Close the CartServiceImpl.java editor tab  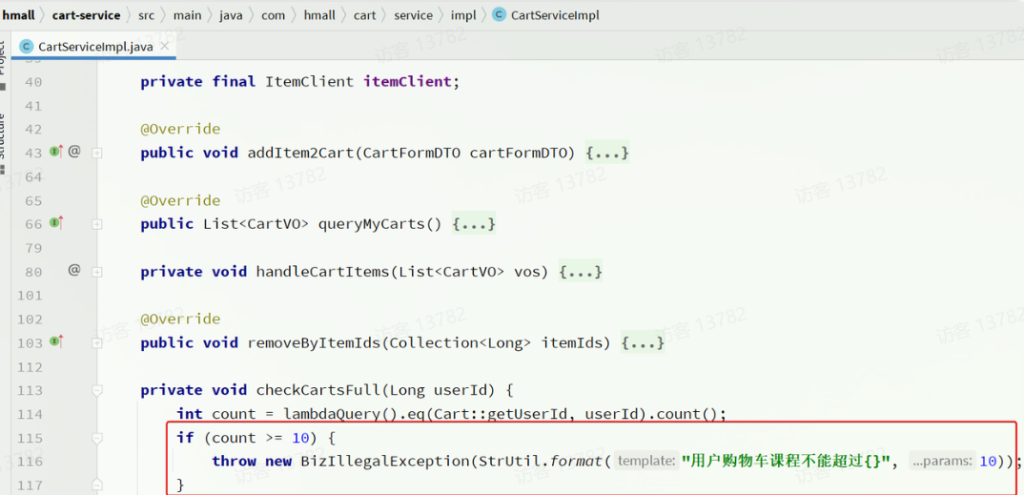(x=165, y=47)
